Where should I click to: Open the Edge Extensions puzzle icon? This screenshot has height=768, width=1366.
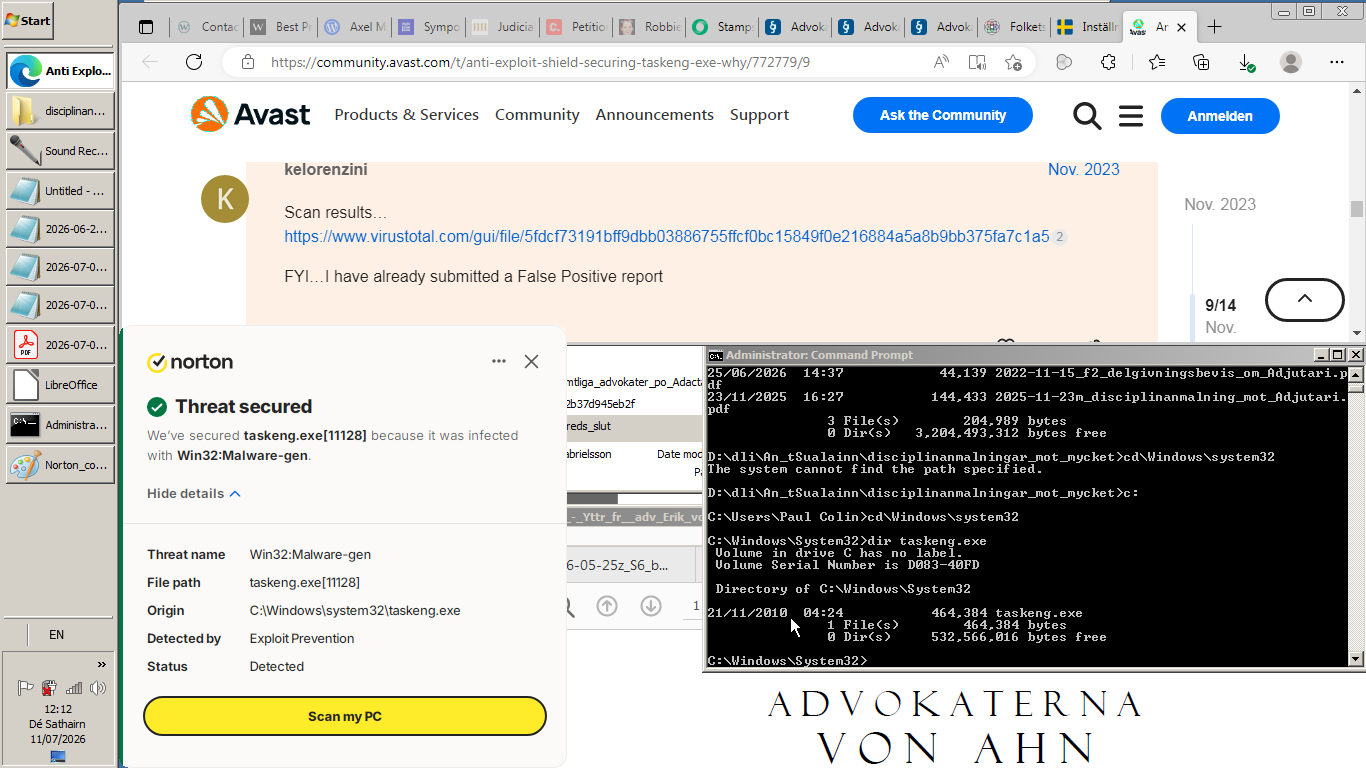pyautogui.click(x=1108, y=62)
